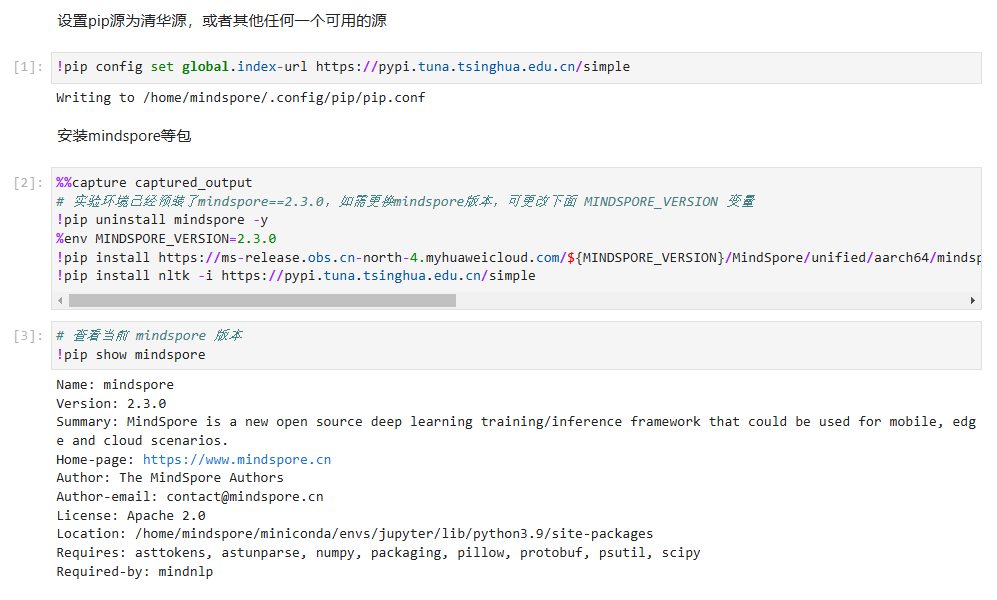Click the 'Summary: MindSpore is a new' line

coord(516,431)
